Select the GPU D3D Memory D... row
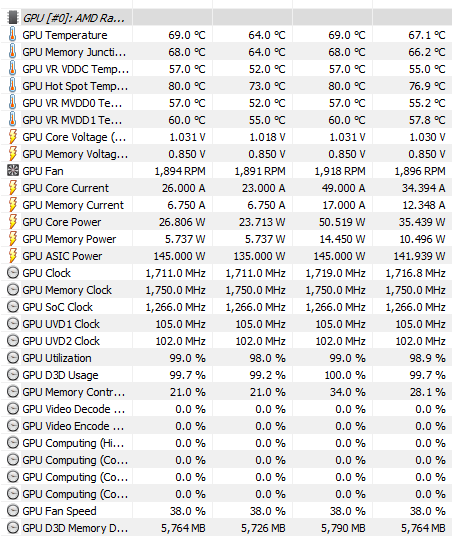 (x=226, y=528)
